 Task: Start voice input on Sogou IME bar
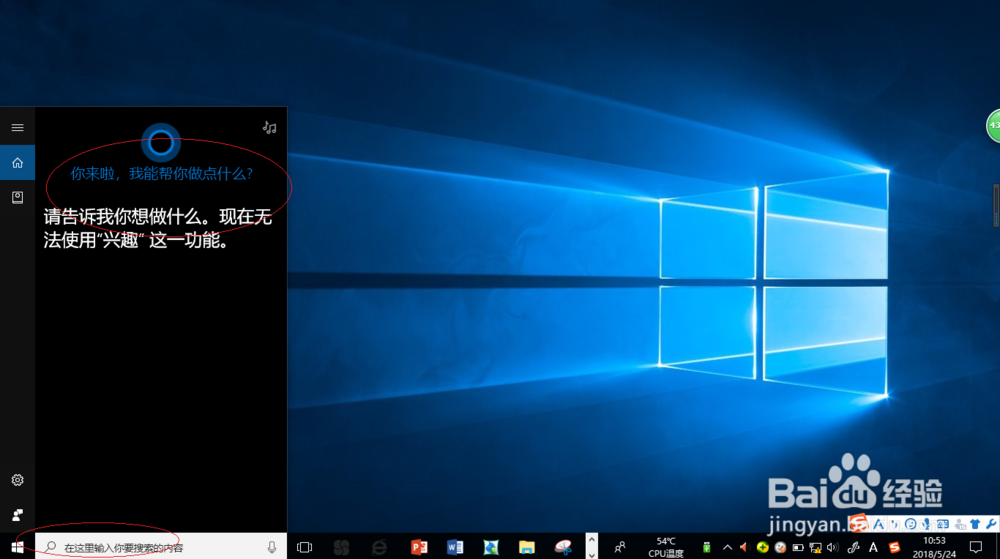tap(926, 525)
